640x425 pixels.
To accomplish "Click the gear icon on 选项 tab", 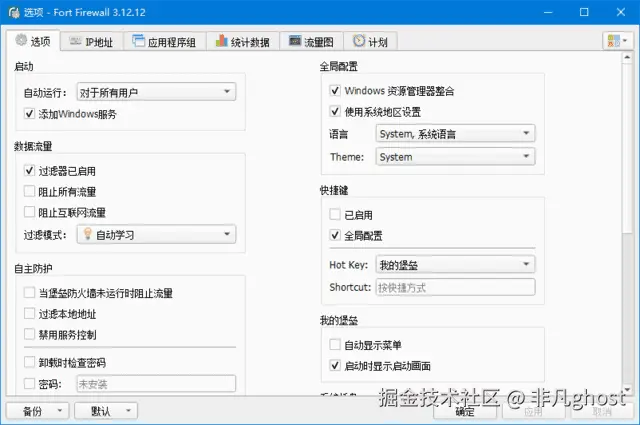I will click(21, 40).
